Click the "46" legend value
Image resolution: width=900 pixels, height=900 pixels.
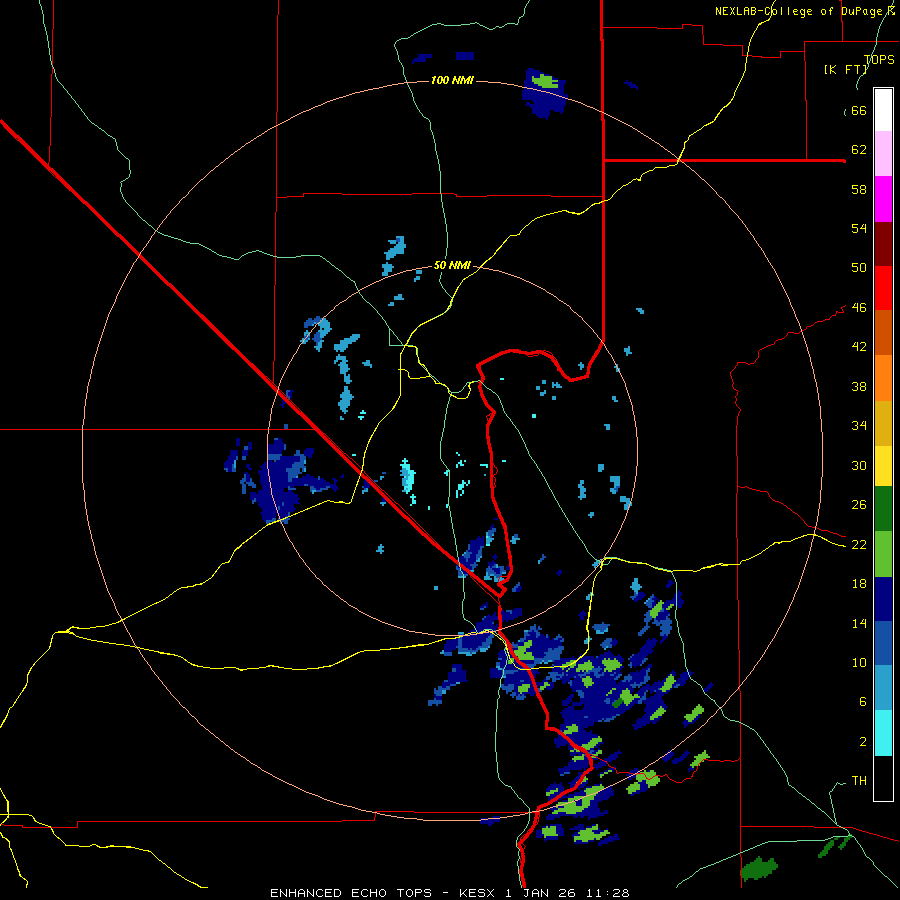pos(859,307)
